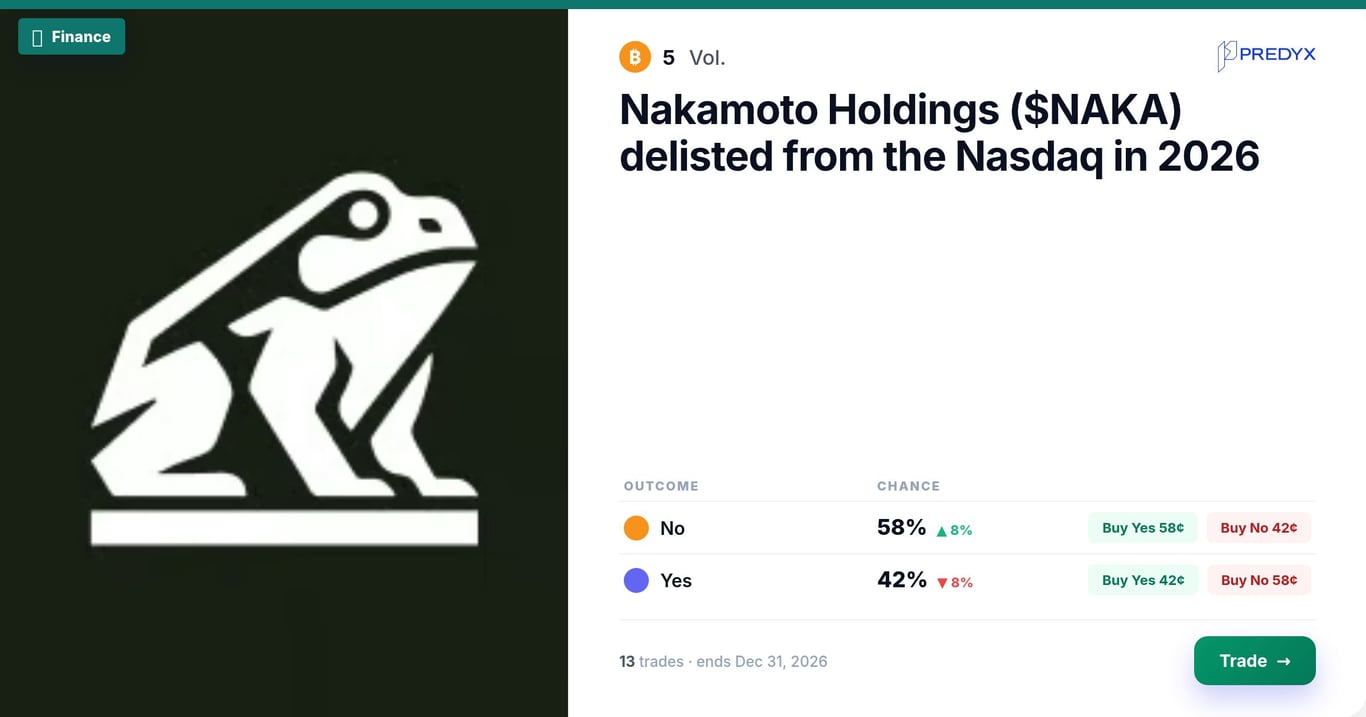Screen dimensions: 1366x717
Task: Open the green Trade button
Action: click(1255, 661)
